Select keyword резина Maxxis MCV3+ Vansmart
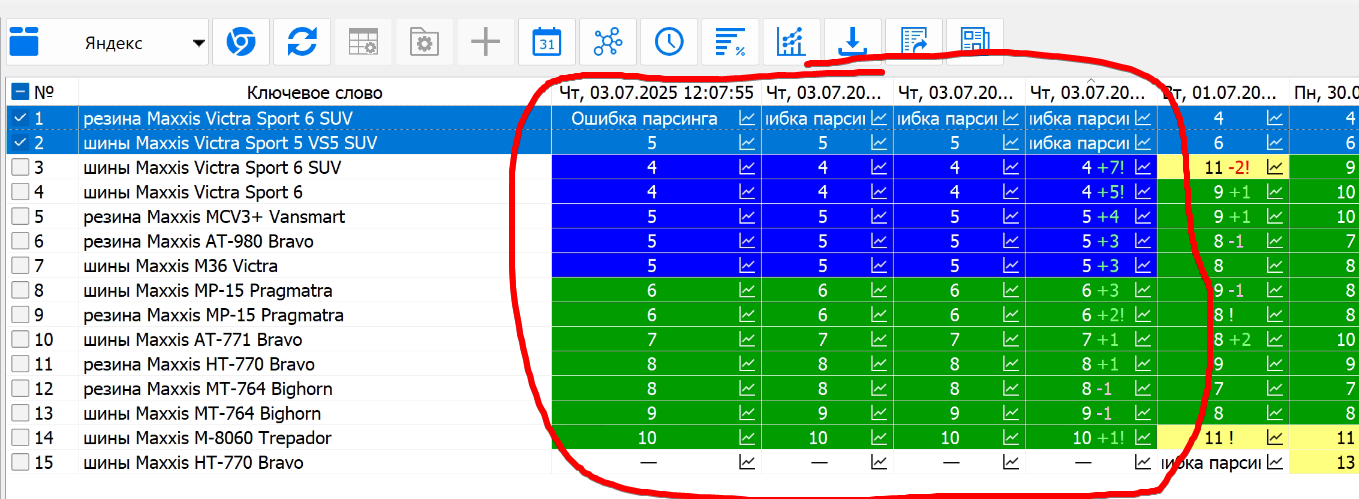 (215, 217)
